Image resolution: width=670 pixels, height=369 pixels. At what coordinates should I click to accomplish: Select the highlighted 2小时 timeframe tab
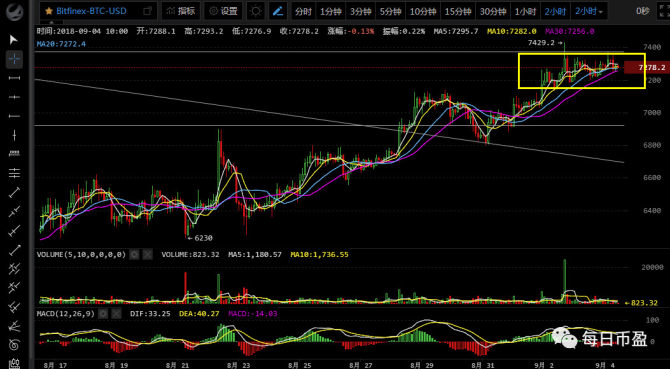(555, 12)
